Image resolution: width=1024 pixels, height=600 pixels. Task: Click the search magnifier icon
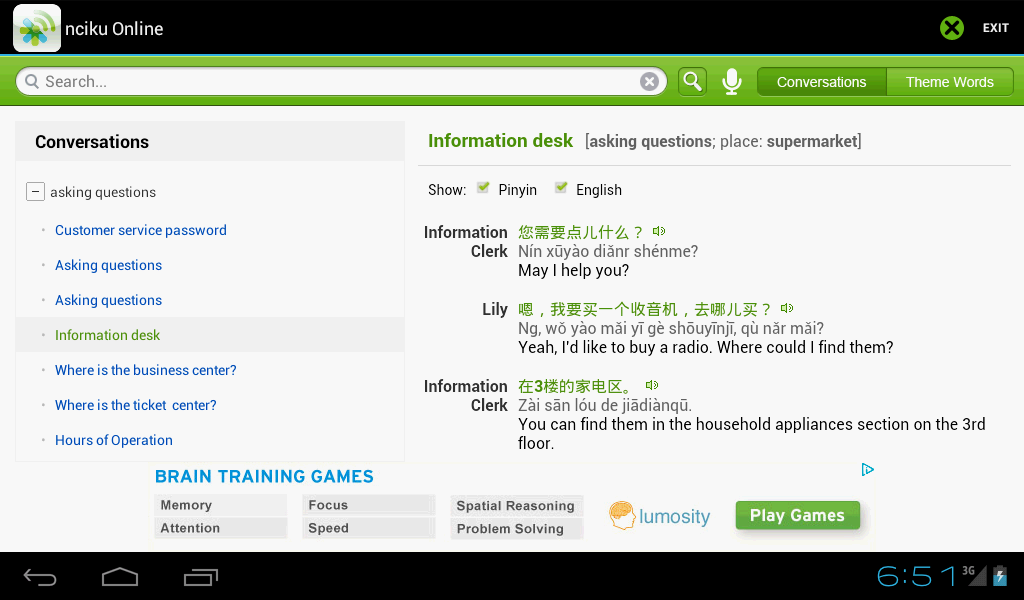click(692, 81)
